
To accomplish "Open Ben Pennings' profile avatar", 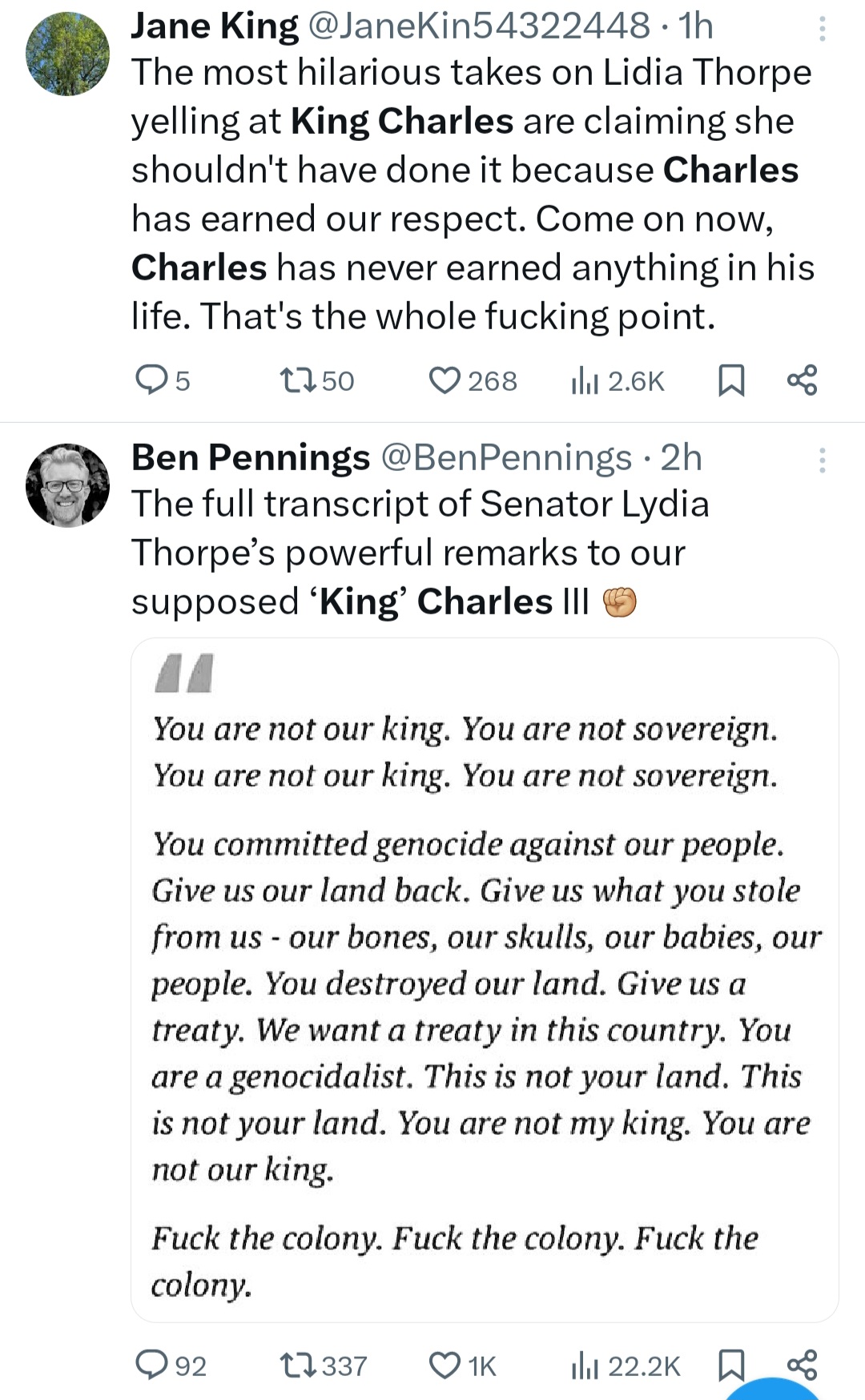I will coord(68,485).
